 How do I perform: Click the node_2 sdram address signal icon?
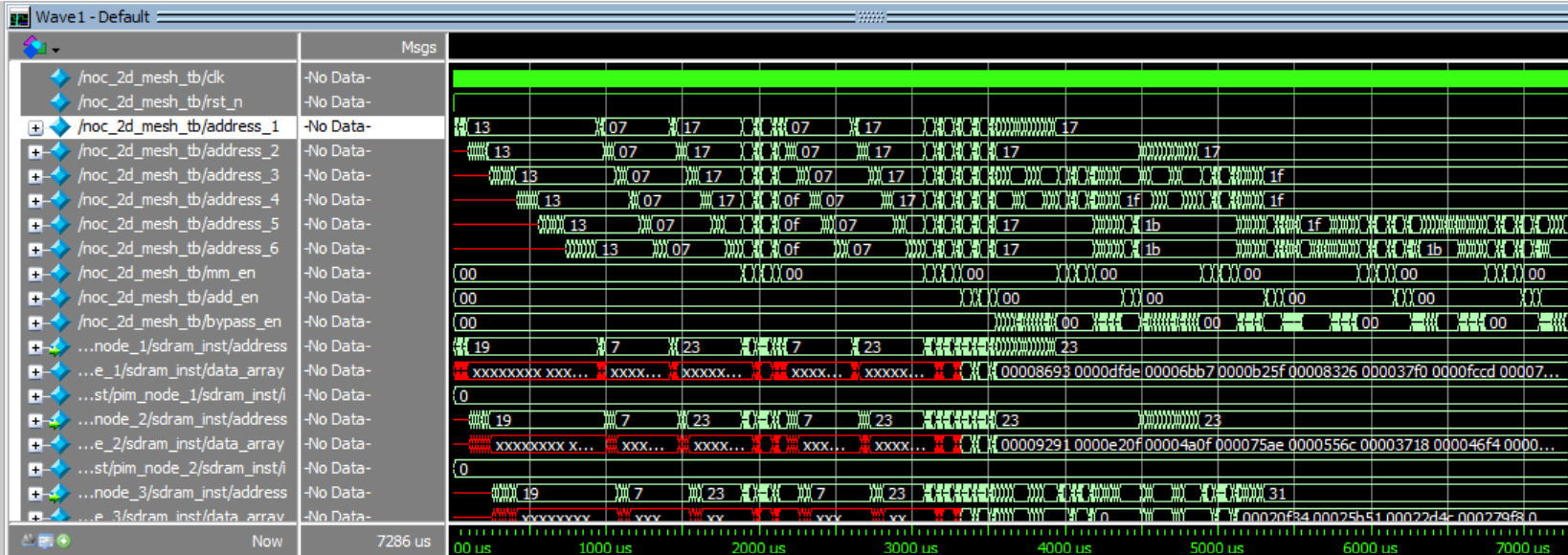tap(58, 419)
